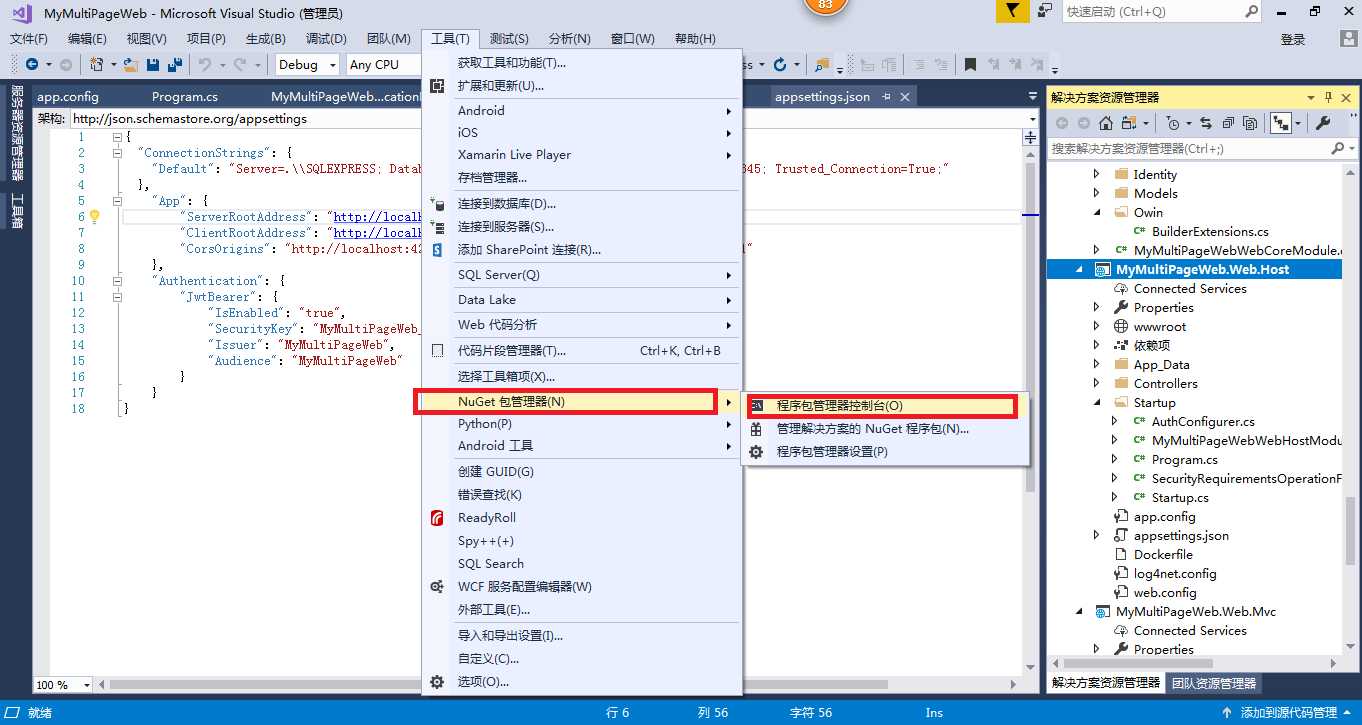Viewport: 1362px width, 725px height.
Task: Click the Collapse All icon in Solution Explorer
Action: pos(1228,123)
